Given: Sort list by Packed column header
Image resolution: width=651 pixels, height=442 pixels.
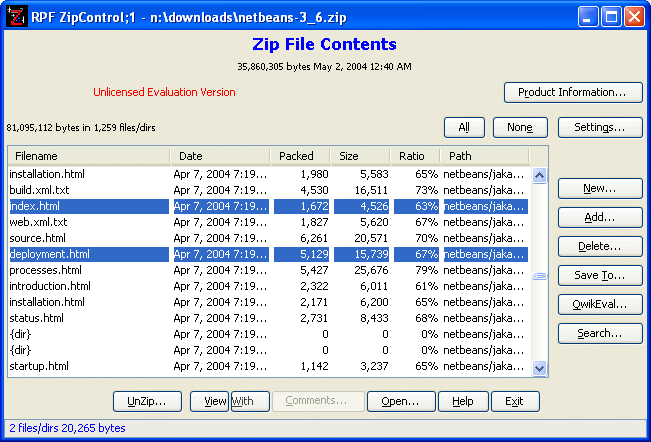Looking at the screenshot, I should (300, 156).
